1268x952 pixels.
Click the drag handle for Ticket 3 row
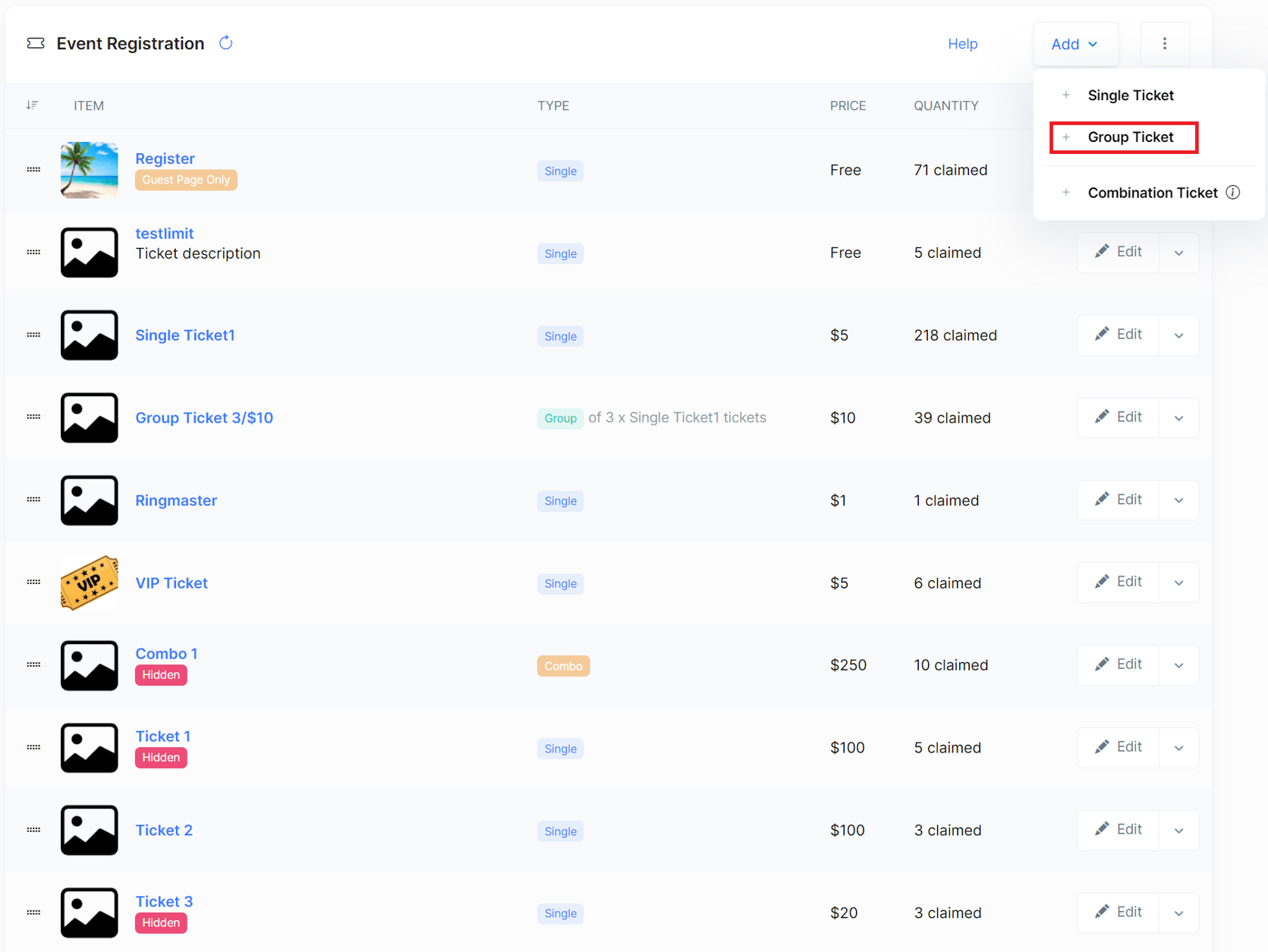pyautogui.click(x=33, y=913)
